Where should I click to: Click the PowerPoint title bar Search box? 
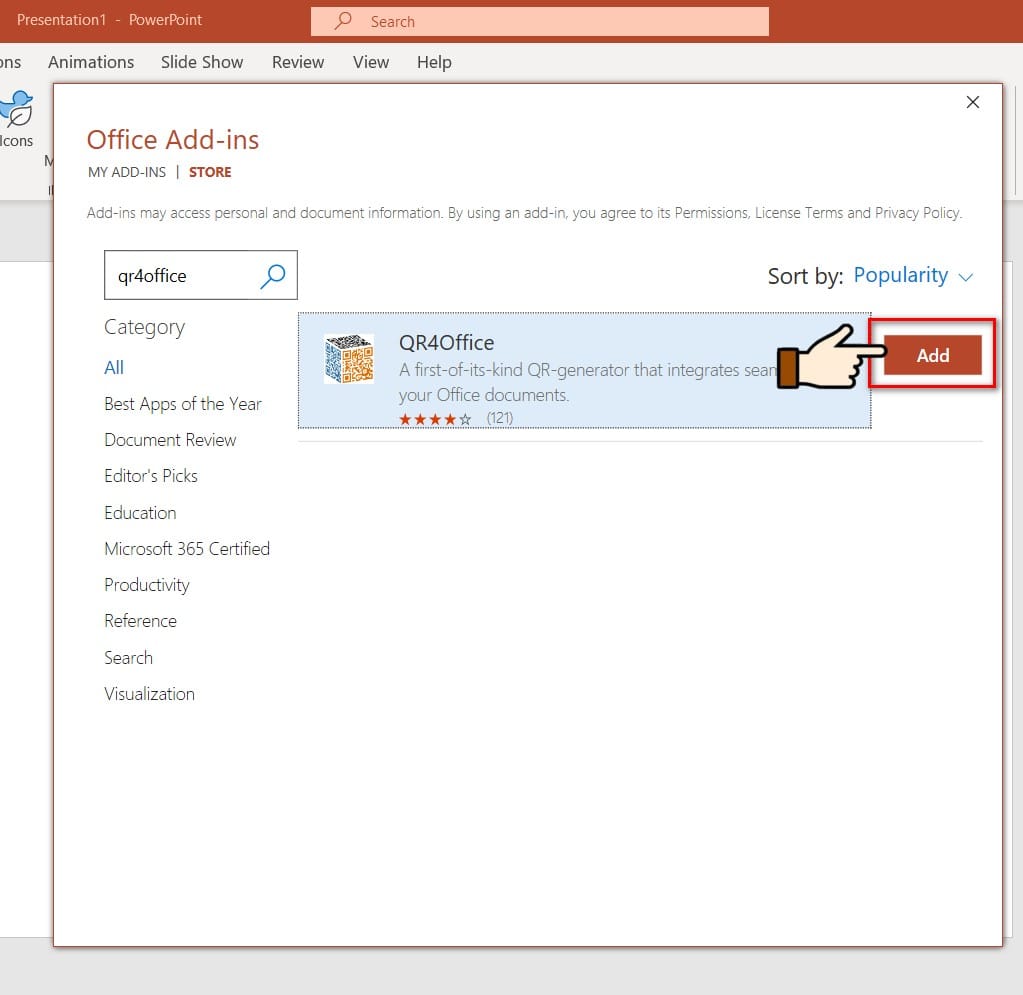pyautogui.click(x=540, y=22)
